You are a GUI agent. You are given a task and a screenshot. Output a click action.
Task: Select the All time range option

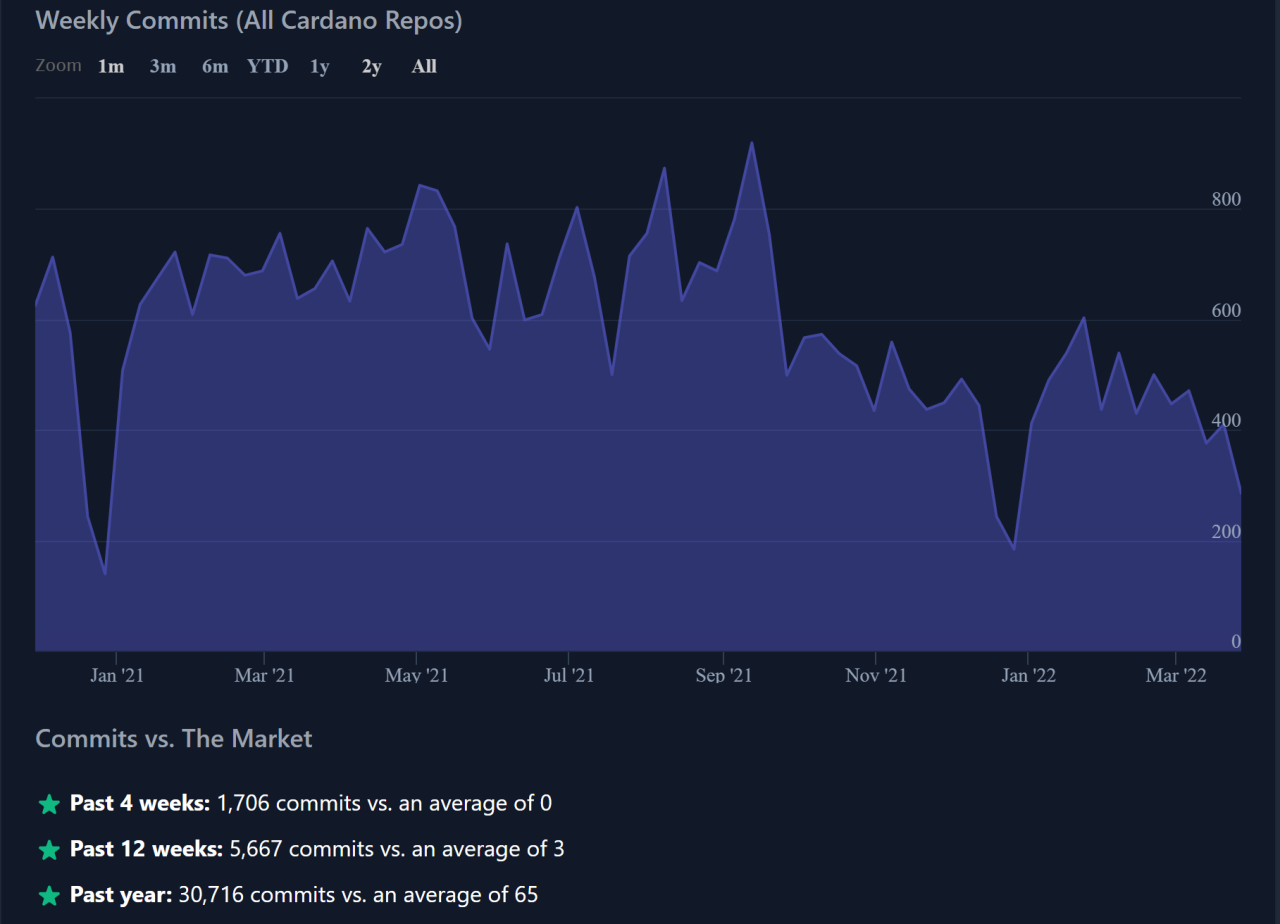pyautogui.click(x=423, y=66)
